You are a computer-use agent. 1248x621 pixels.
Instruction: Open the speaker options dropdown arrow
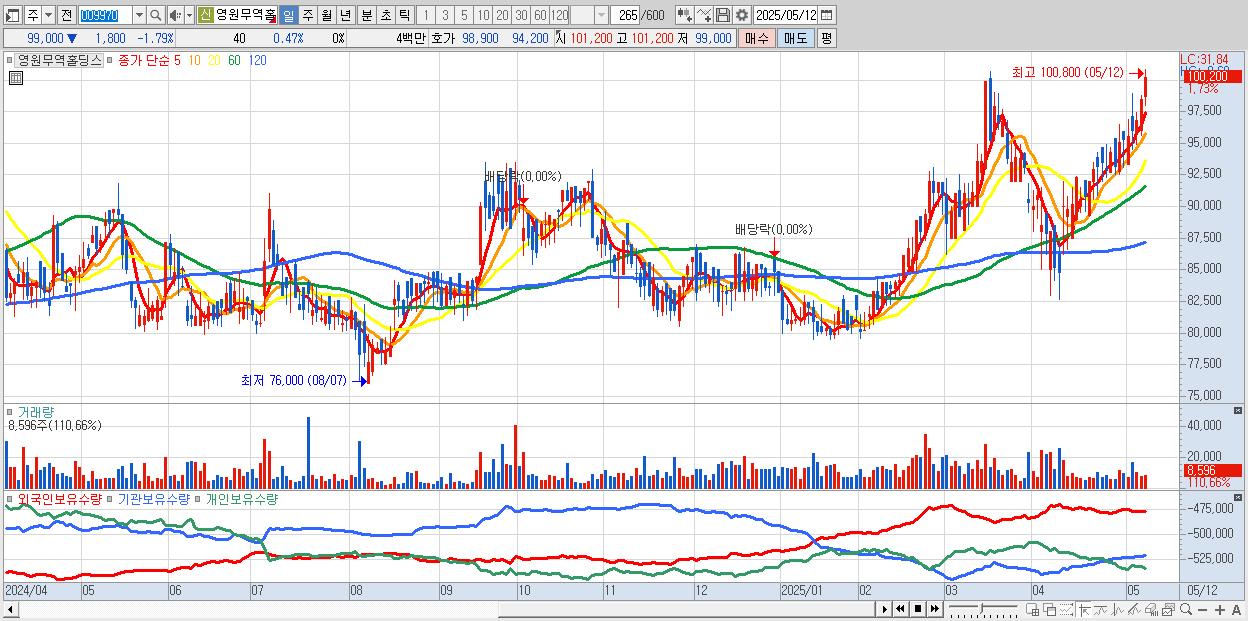[189, 15]
